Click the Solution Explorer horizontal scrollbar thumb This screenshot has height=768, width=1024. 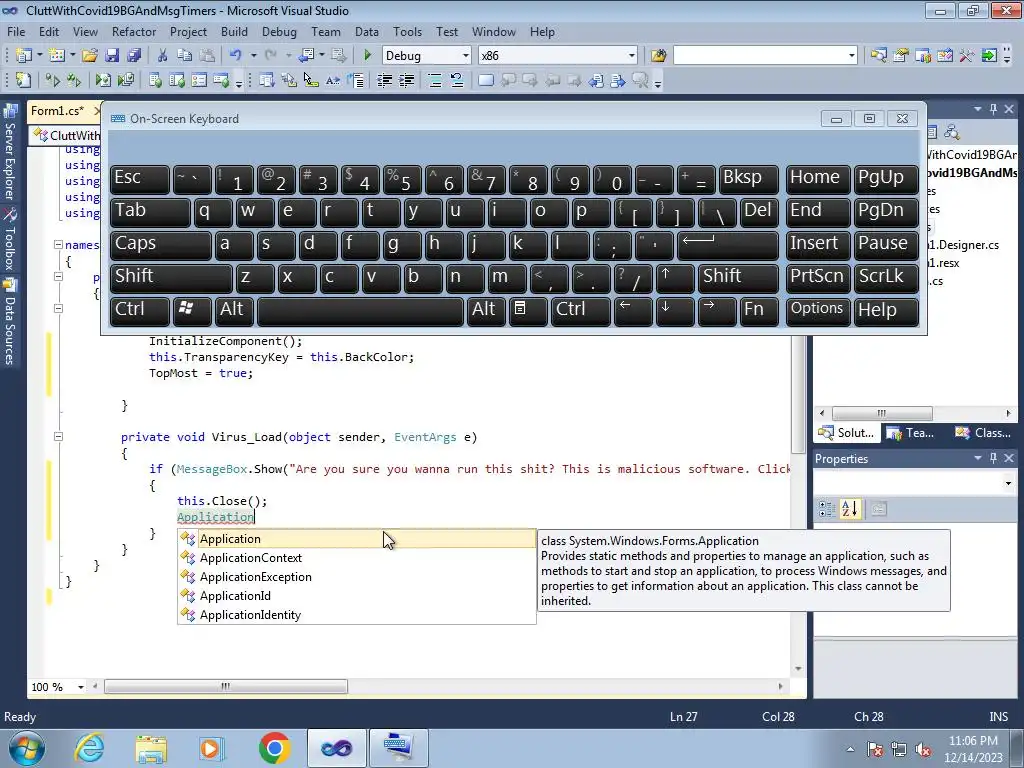(x=882, y=413)
